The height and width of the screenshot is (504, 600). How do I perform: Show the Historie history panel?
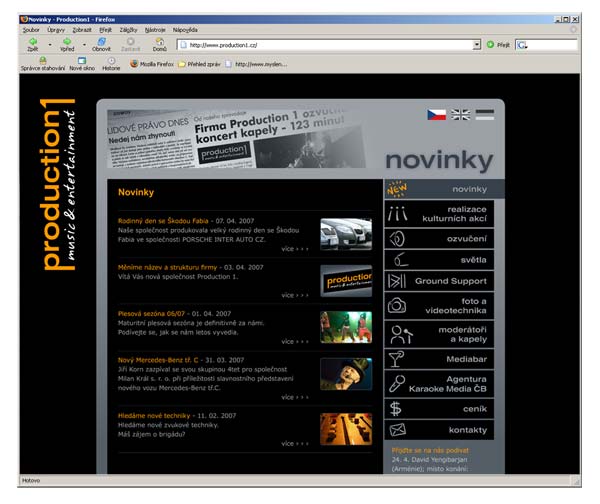tap(111, 64)
